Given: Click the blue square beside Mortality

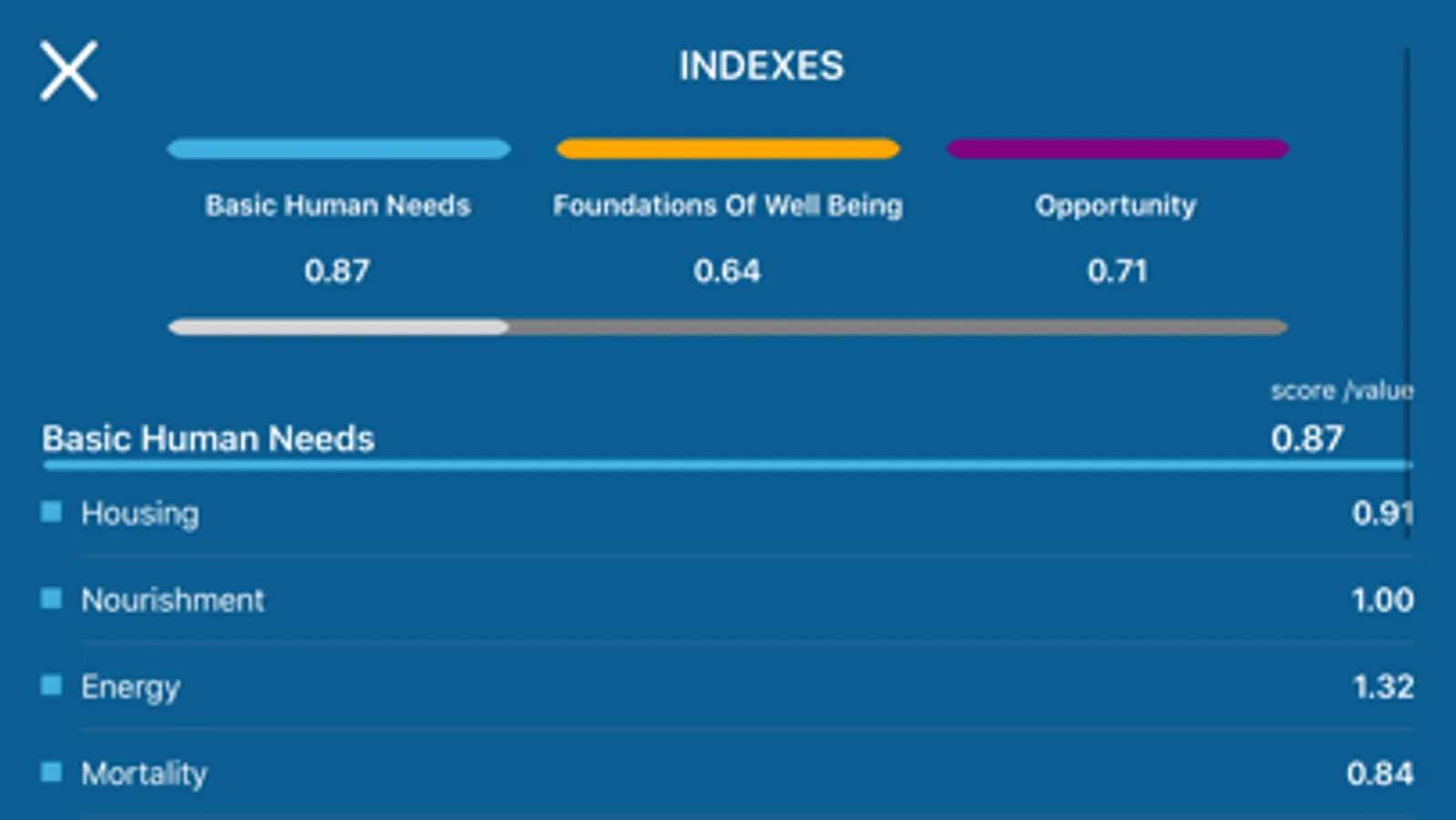Looking at the screenshot, I should (x=51, y=773).
